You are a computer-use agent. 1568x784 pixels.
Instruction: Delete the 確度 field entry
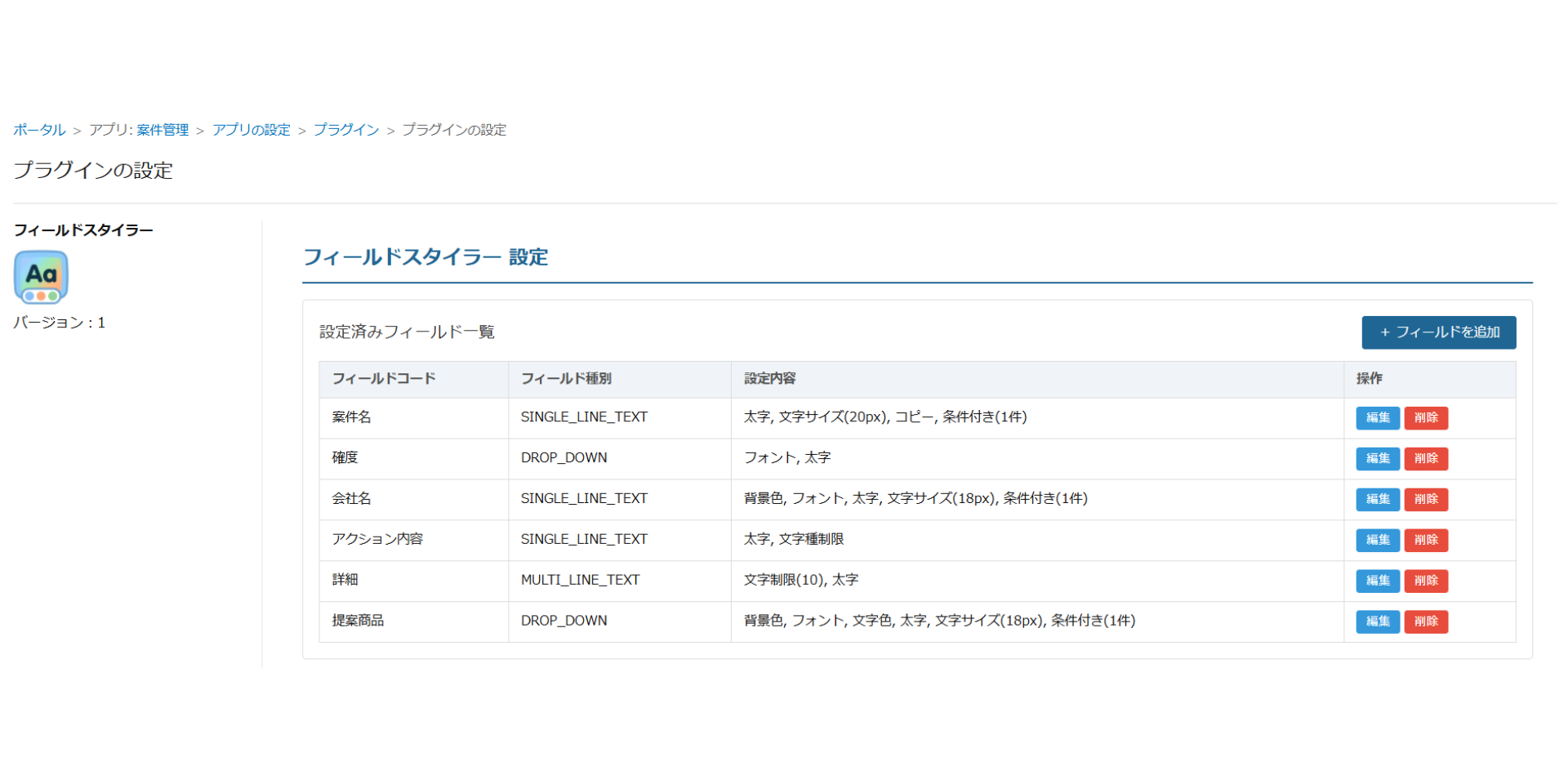tap(1425, 459)
